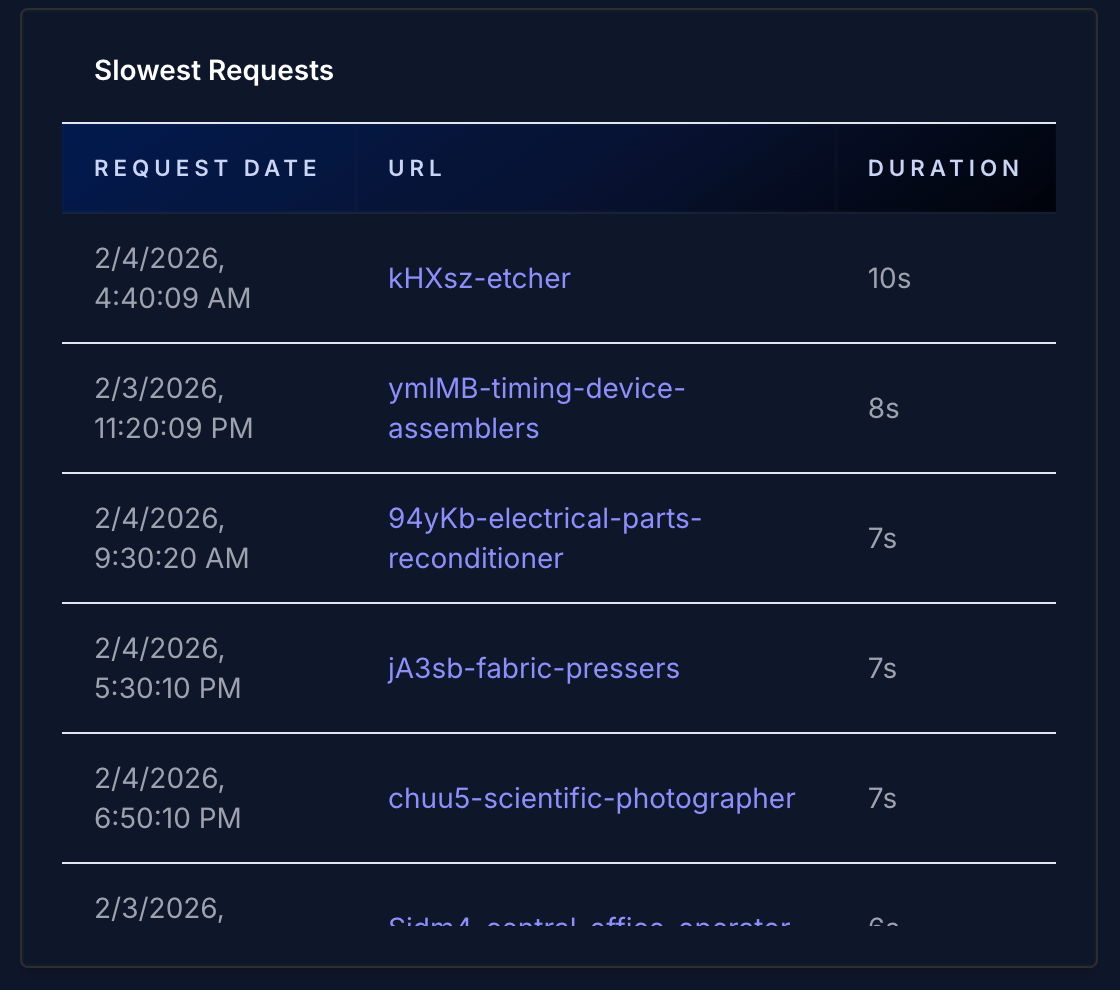Sort table by REQUEST DATE column

coord(207,168)
